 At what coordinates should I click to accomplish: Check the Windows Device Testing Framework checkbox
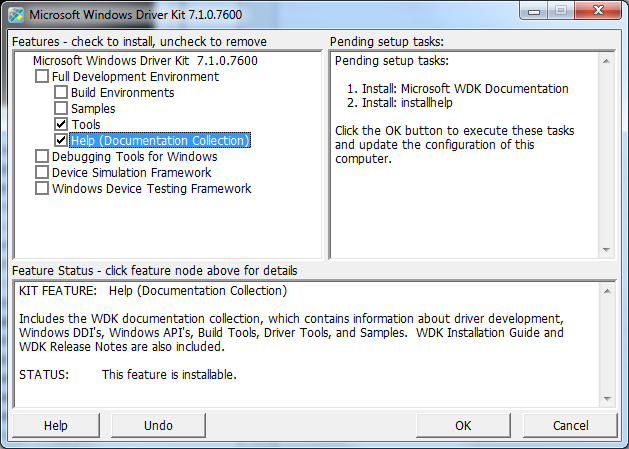[41, 189]
